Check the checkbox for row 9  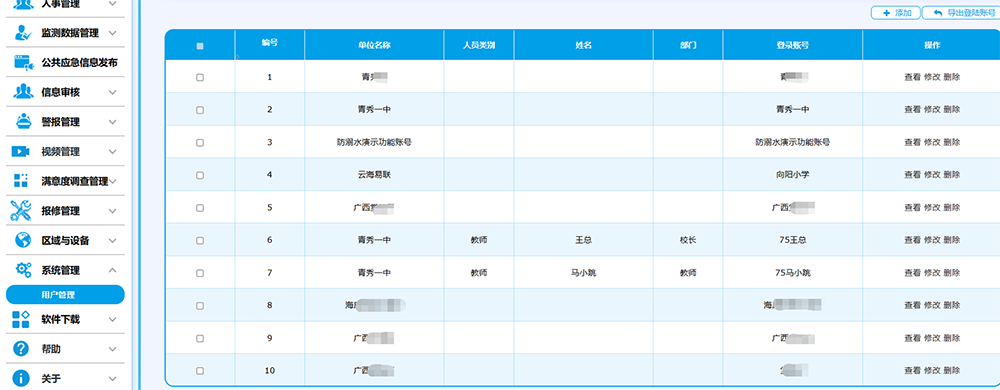click(200, 338)
